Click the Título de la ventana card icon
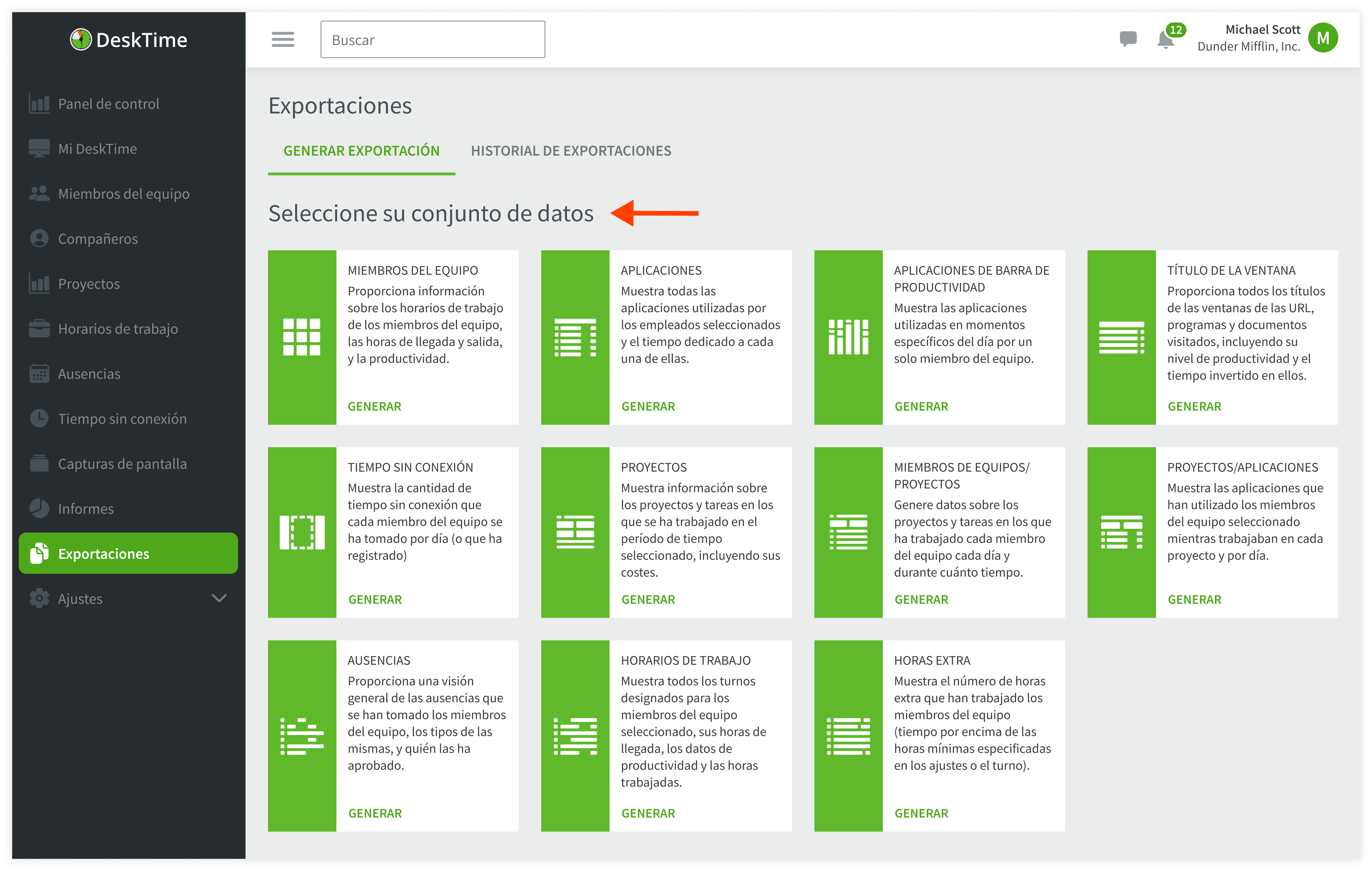Image resolution: width=1372 pixels, height=871 pixels. click(1121, 337)
